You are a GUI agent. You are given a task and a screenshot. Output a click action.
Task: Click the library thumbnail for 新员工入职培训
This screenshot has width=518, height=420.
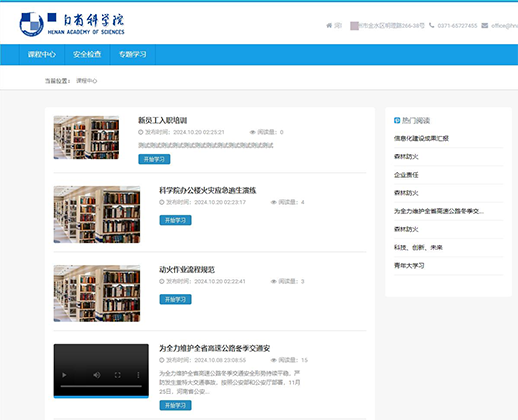(86, 137)
